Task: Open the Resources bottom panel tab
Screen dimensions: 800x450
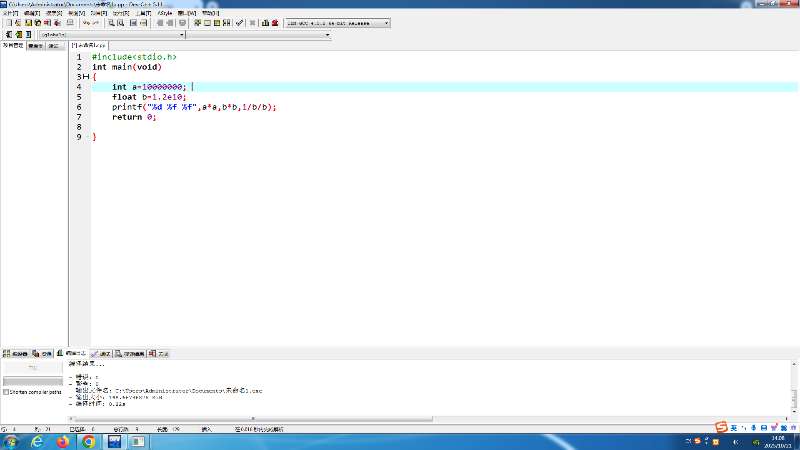Action: pyautogui.click(x=42, y=353)
